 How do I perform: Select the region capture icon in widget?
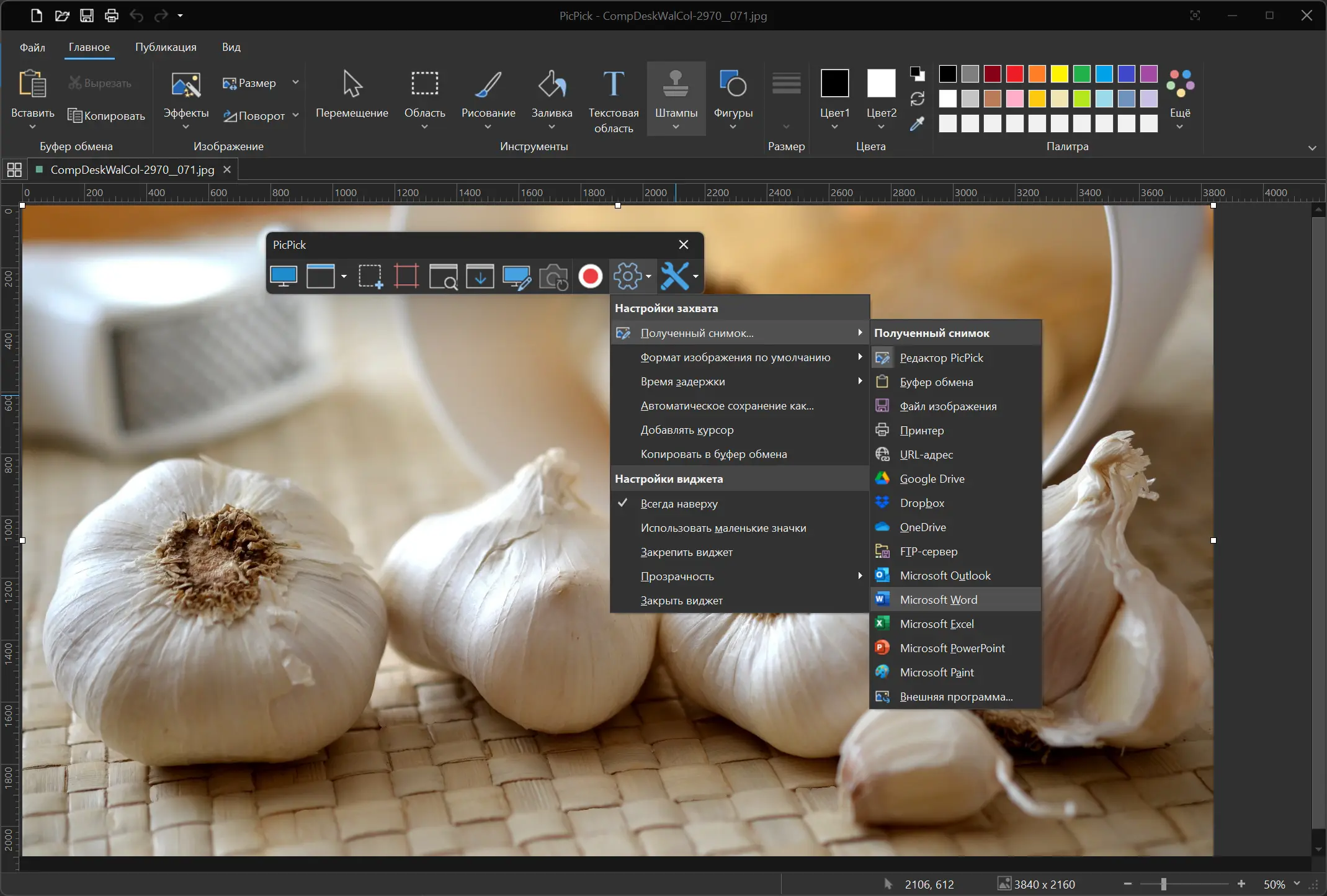pyautogui.click(x=370, y=276)
